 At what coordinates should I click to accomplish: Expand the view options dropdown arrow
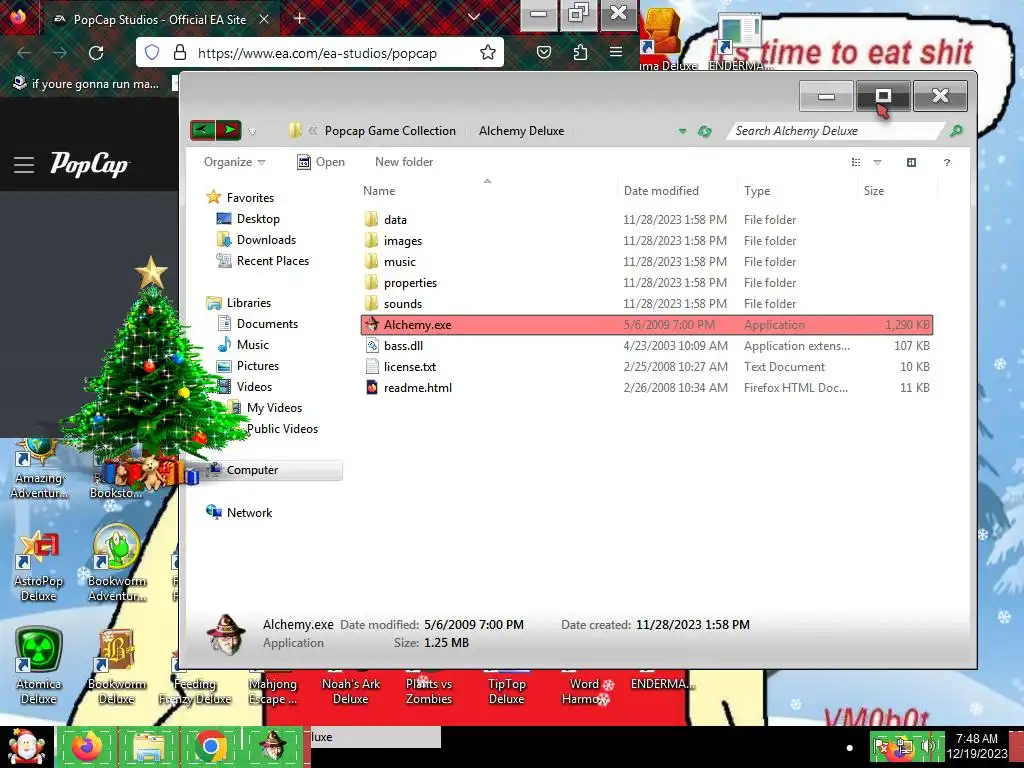point(878,163)
